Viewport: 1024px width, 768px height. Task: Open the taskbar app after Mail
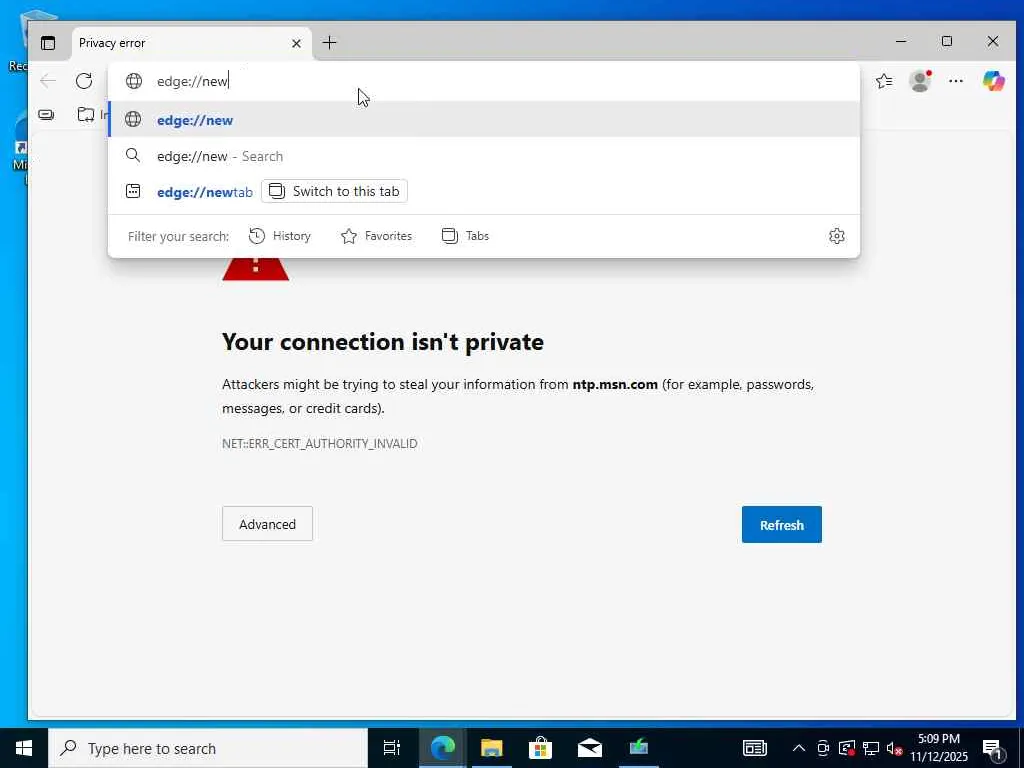[x=639, y=748]
